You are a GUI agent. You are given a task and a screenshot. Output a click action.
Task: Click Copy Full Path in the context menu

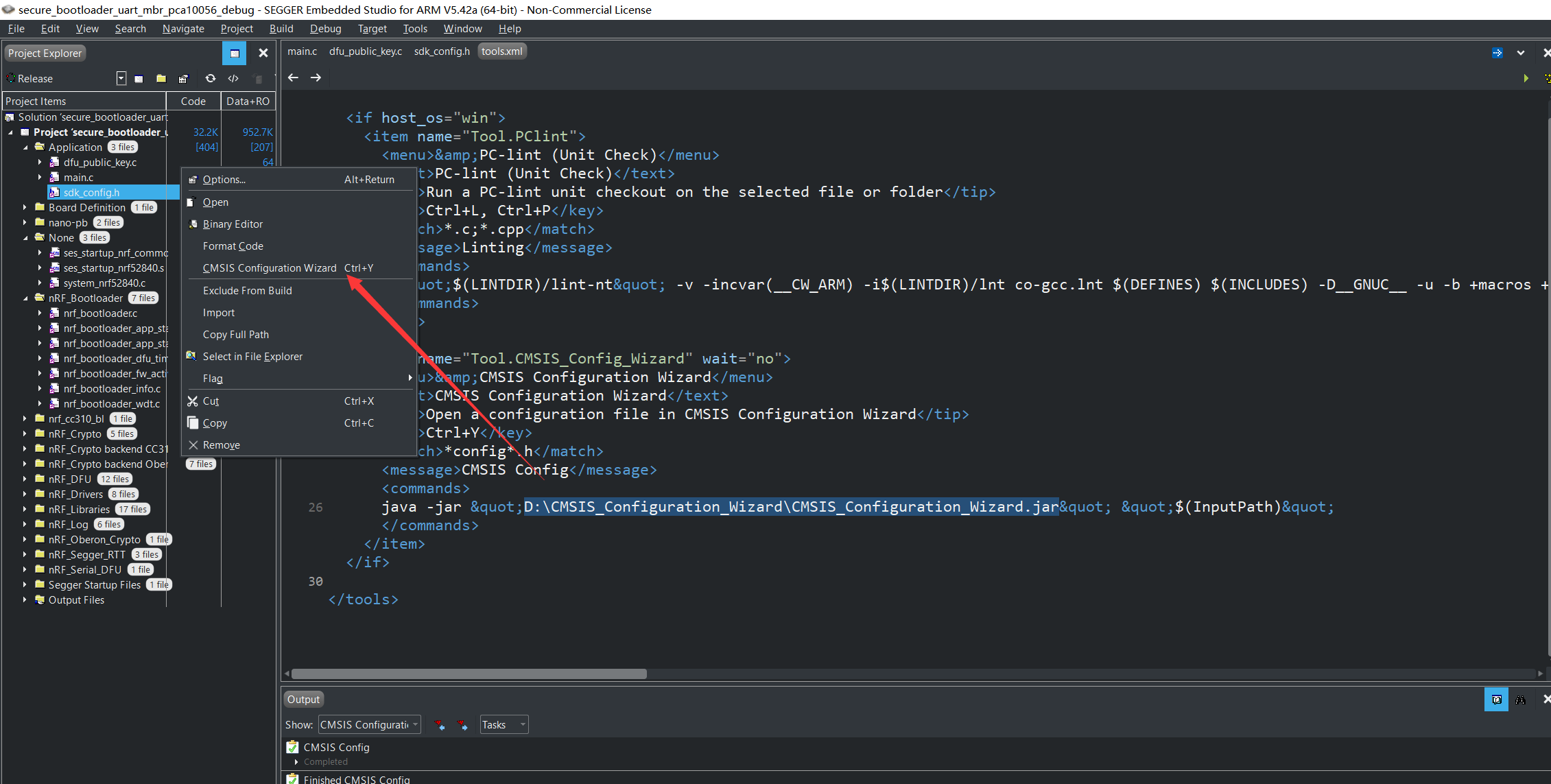tap(236, 334)
